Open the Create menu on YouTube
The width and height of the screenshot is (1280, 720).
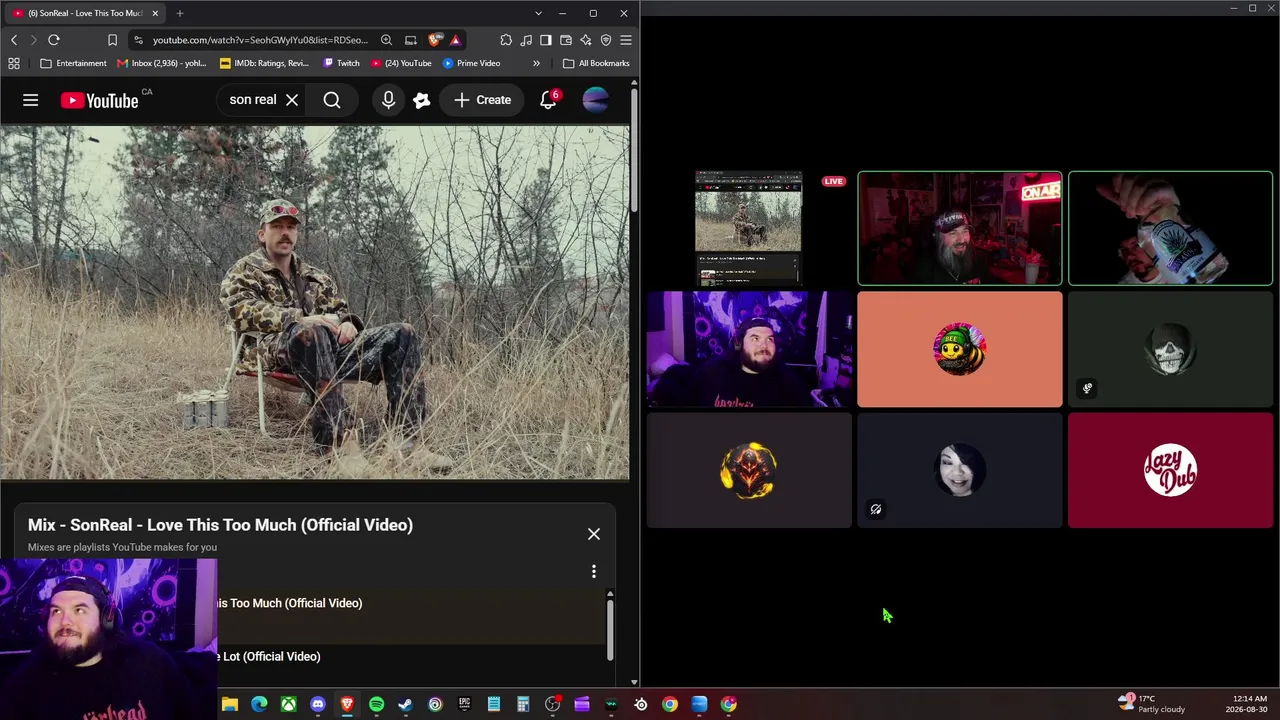(x=482, y=100)
